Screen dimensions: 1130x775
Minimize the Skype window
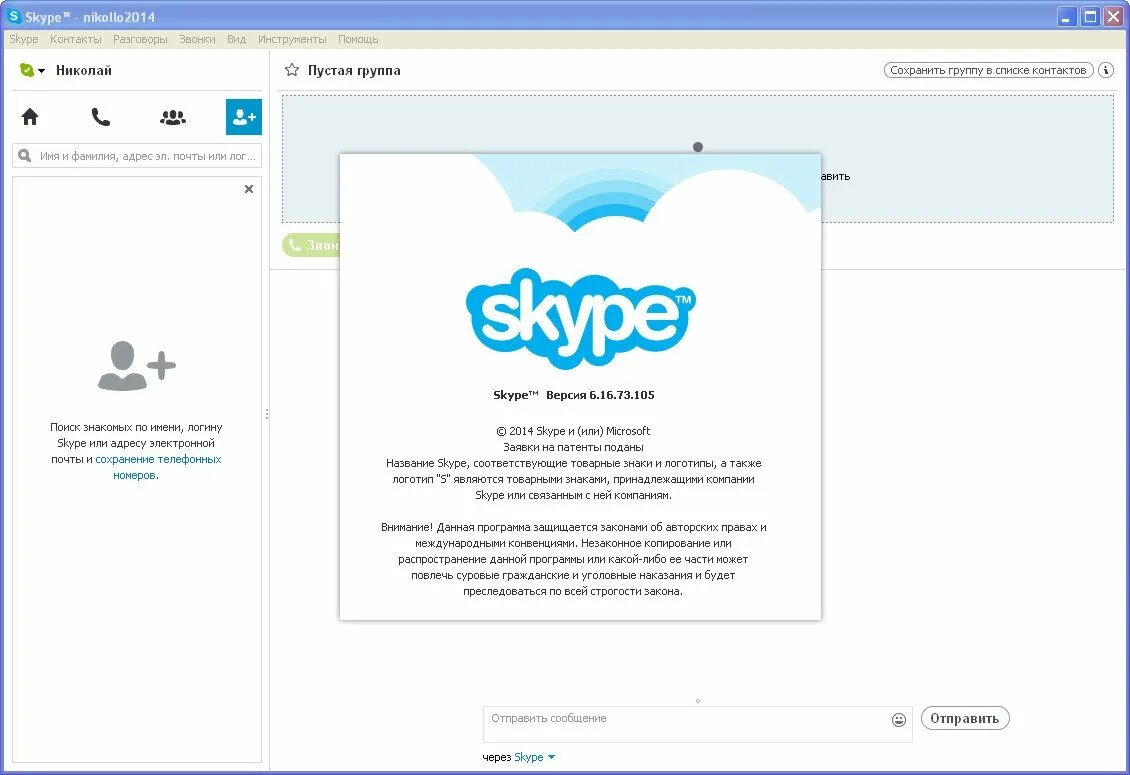[x=1067, y=17]
